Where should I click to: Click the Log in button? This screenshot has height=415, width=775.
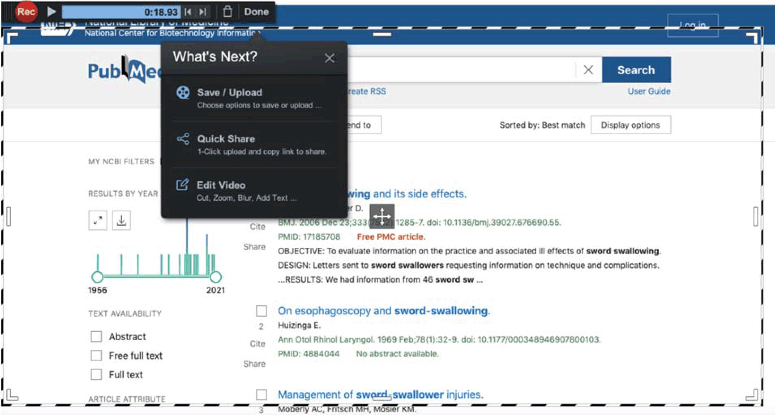pyautogui.click(x=692, y=26)
